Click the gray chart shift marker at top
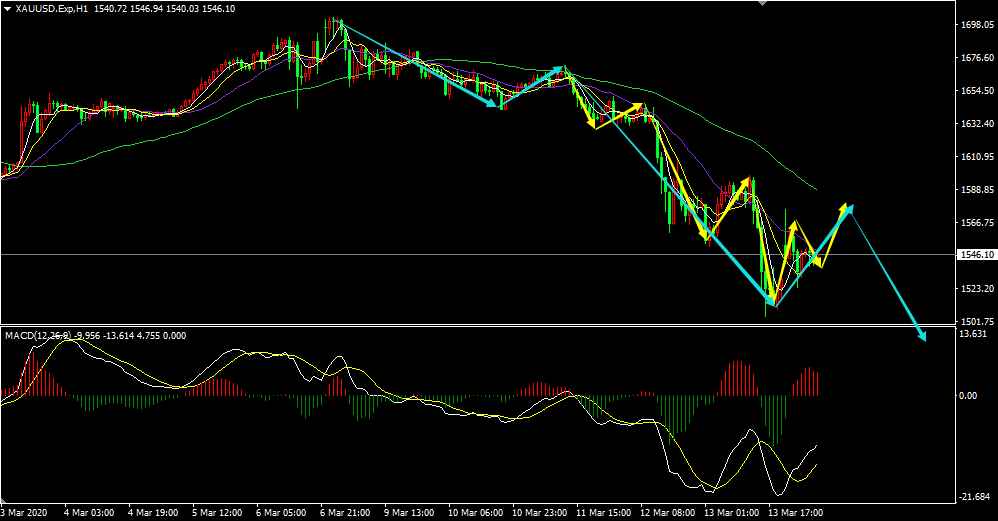The image size is (998, 521). click(x=762, y=3)
